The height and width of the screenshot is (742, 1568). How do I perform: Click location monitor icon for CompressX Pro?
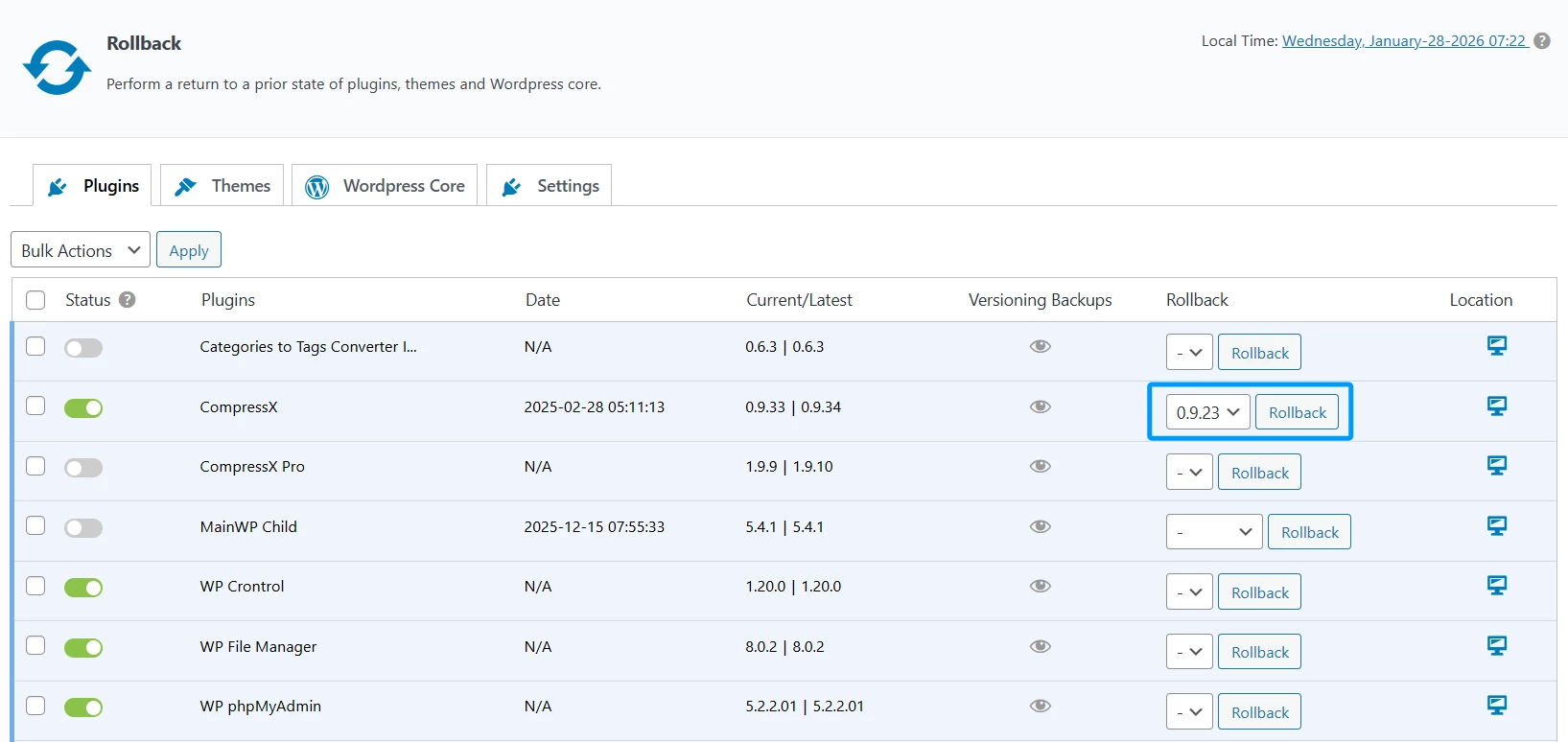[x=1496, y=465]
